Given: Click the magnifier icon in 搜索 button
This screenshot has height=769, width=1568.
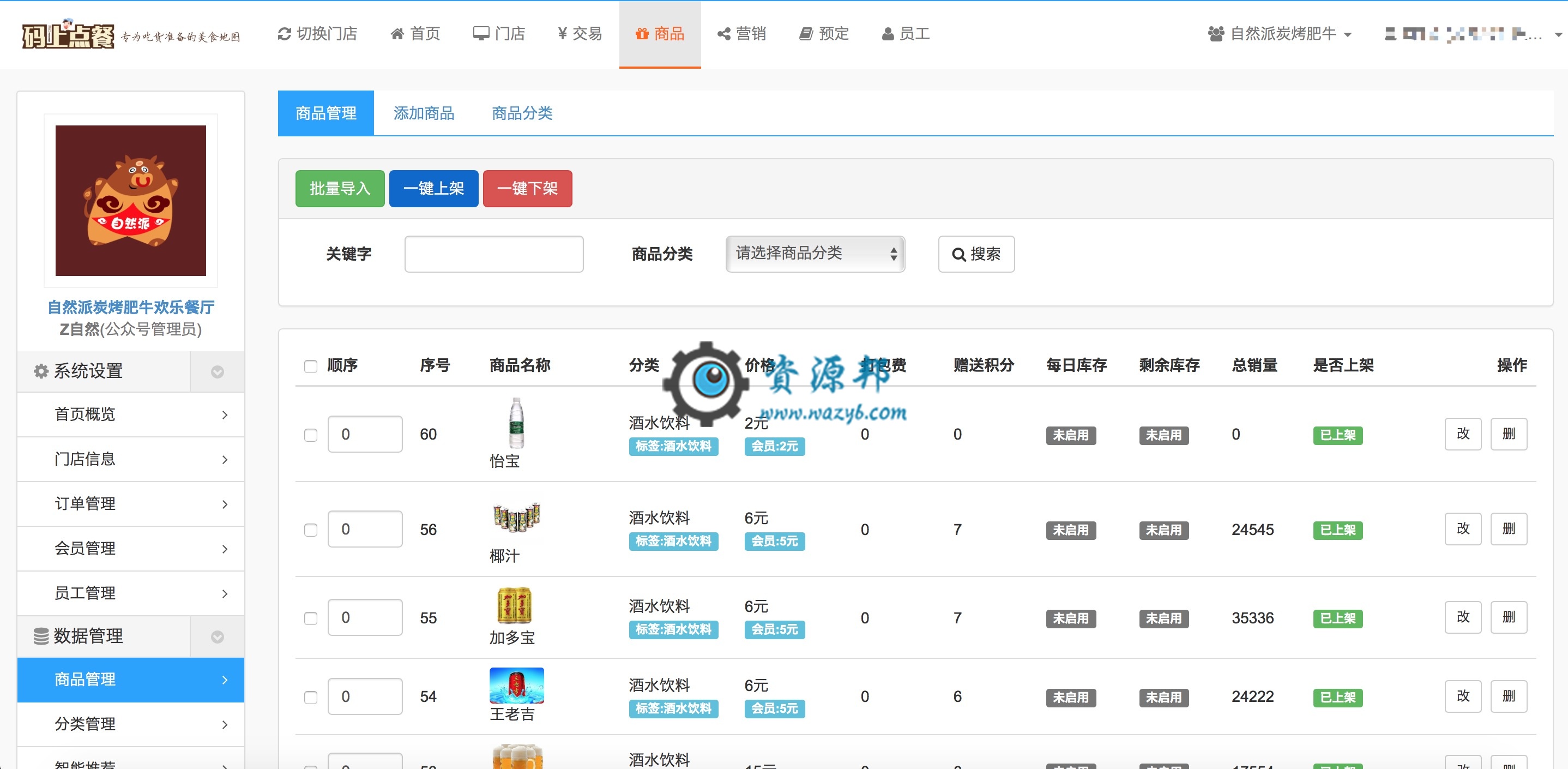Looking at the screenshot, I should [958, 255].
